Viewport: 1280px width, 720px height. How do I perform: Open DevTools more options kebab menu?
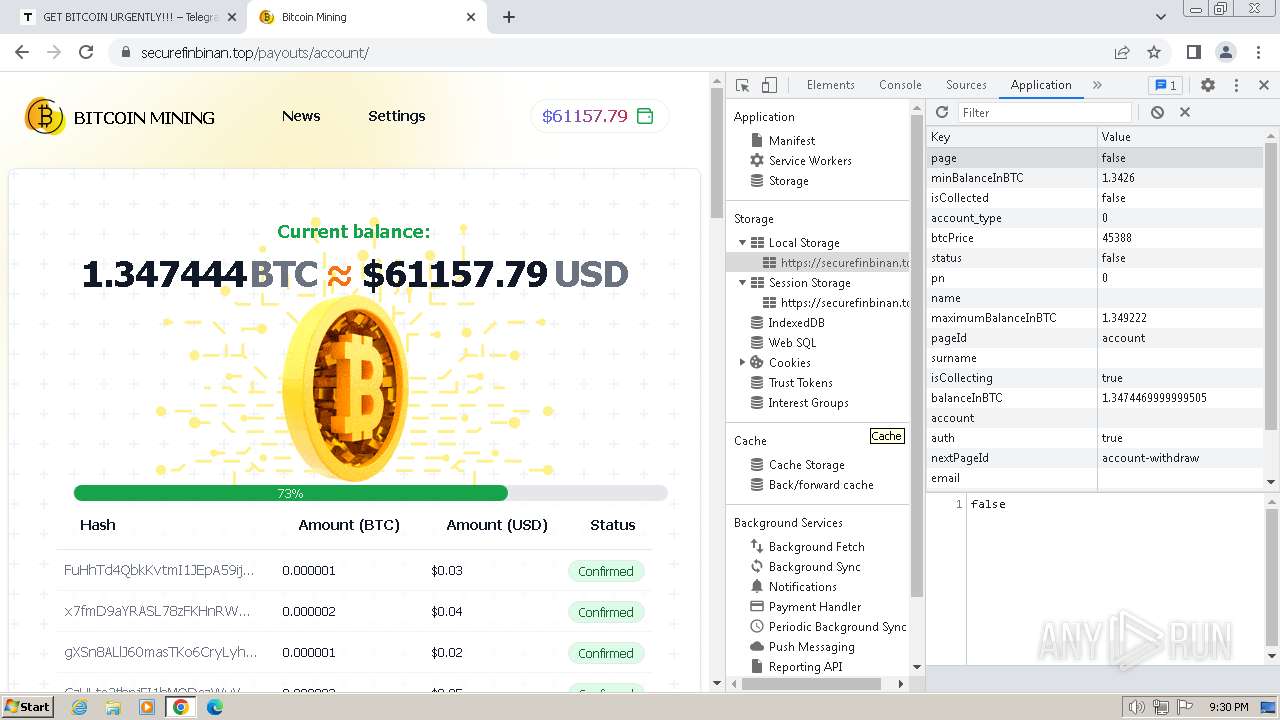tap(1236, 85)
